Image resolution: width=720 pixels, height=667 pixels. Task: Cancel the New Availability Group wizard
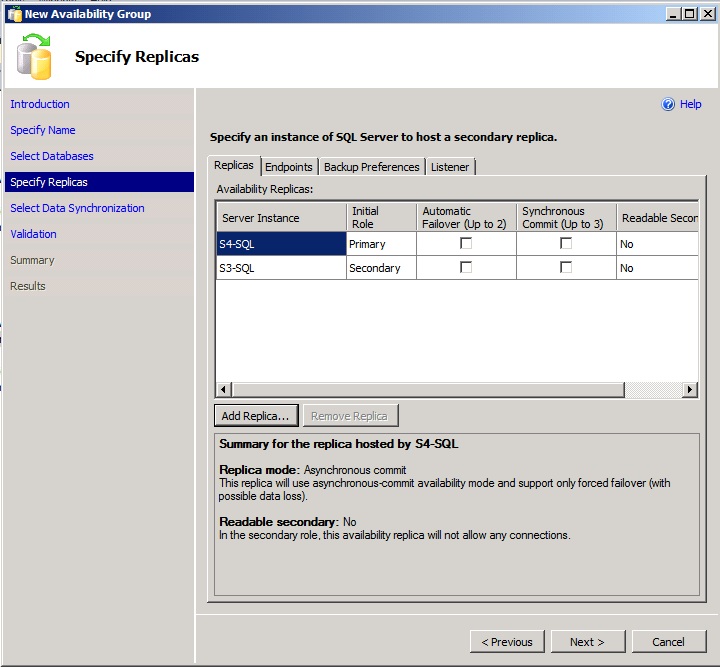pyautogui.click(x=668, y=642)
